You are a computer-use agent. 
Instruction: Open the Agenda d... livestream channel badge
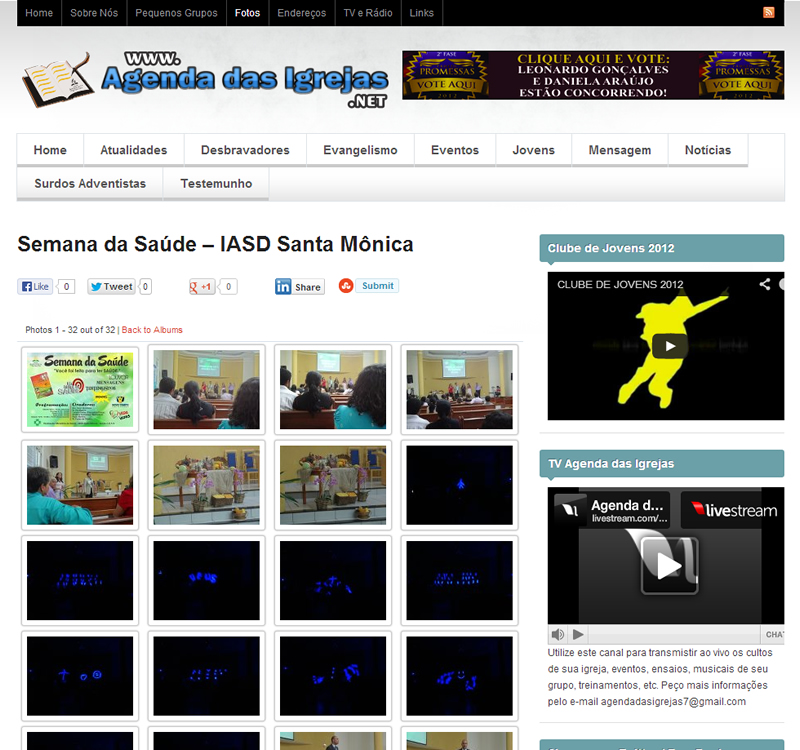(x=612, y=511)
